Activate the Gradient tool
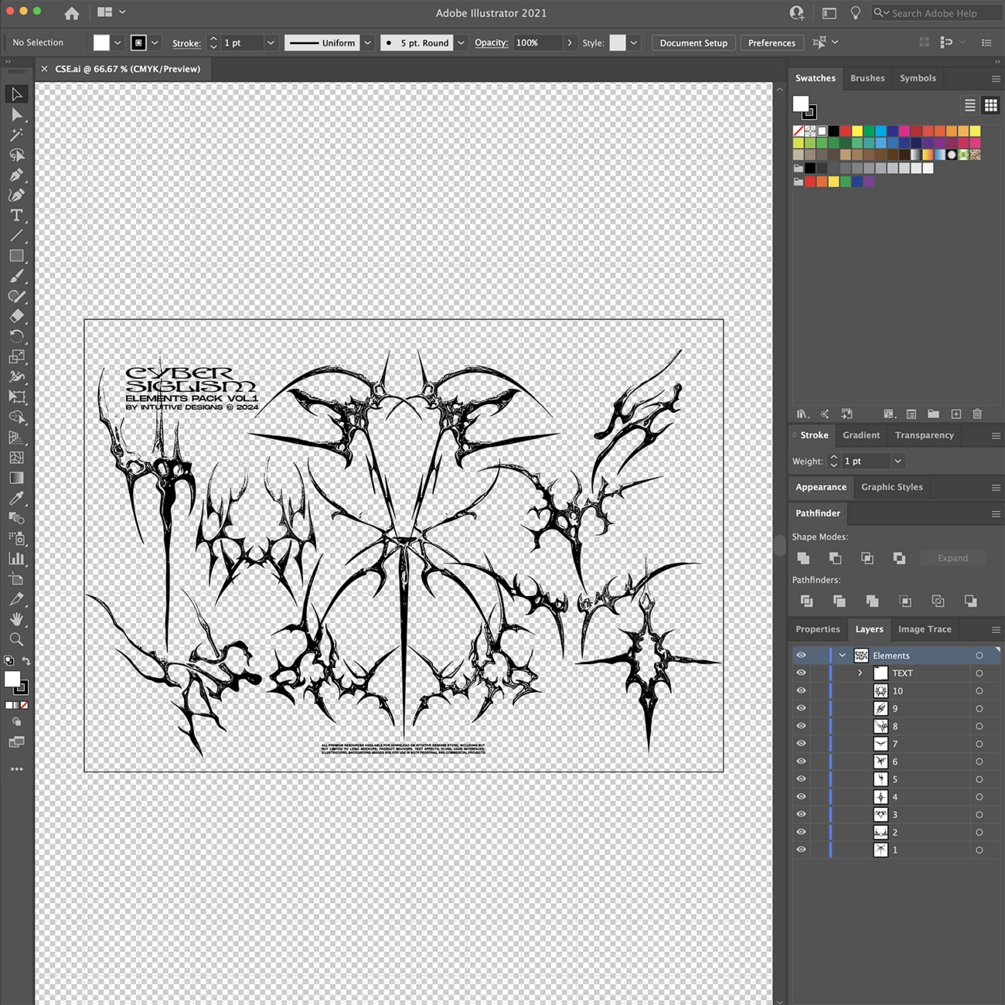Viewport: 1005px width, 1005px height. [x=17, y=478]
